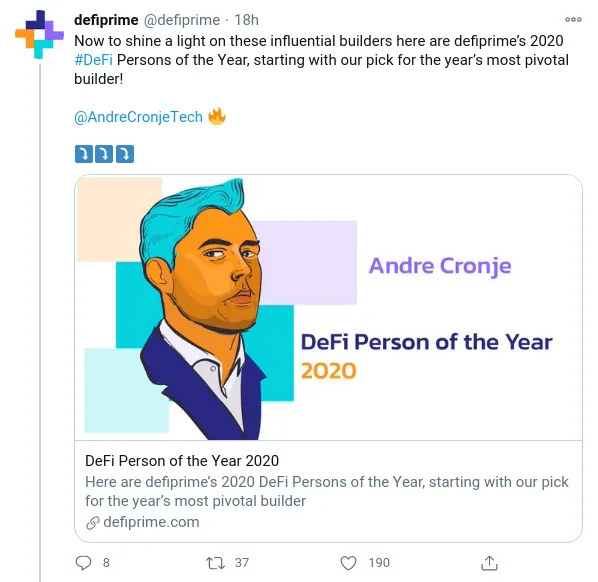Viewport: 598px width, 582px height.
Task: Click the reply speech bubble icon
Action: [x=84, y=563]
